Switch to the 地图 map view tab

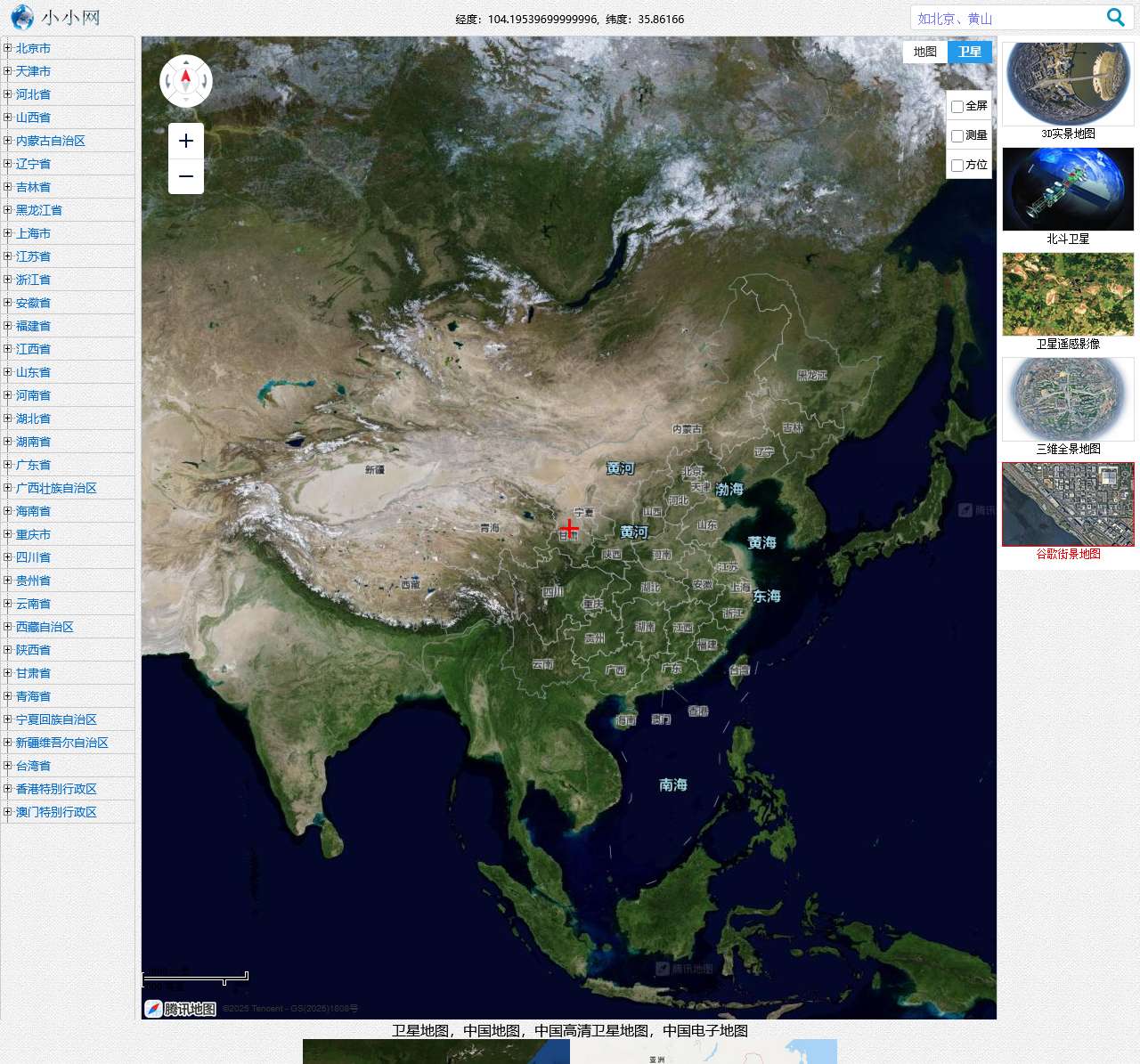[925, 52]
